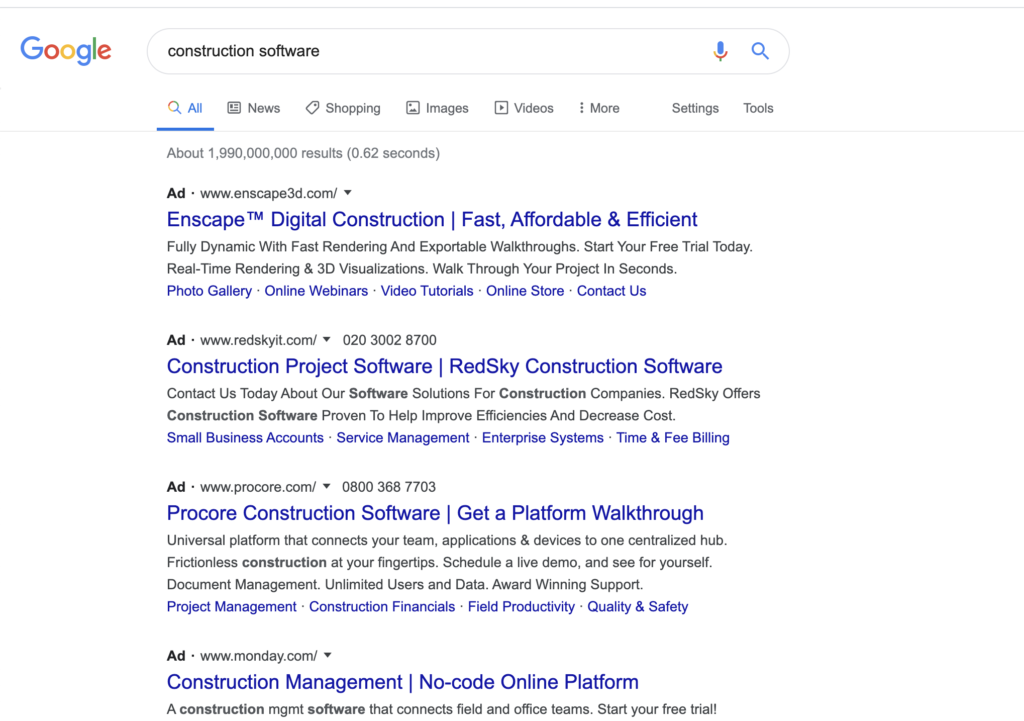Open the Project Management sitelink

point(231,607)
